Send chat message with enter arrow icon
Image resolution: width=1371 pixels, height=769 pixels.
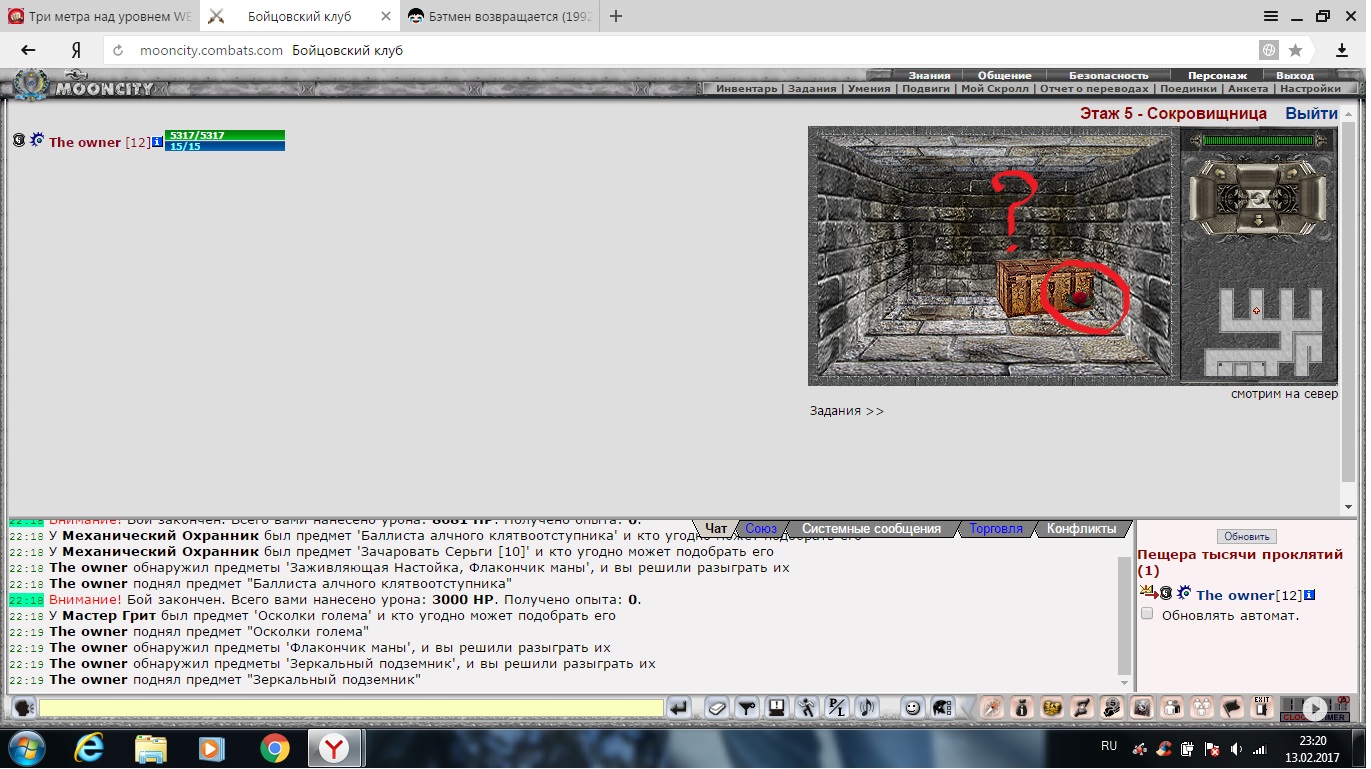tap(680, 708)
